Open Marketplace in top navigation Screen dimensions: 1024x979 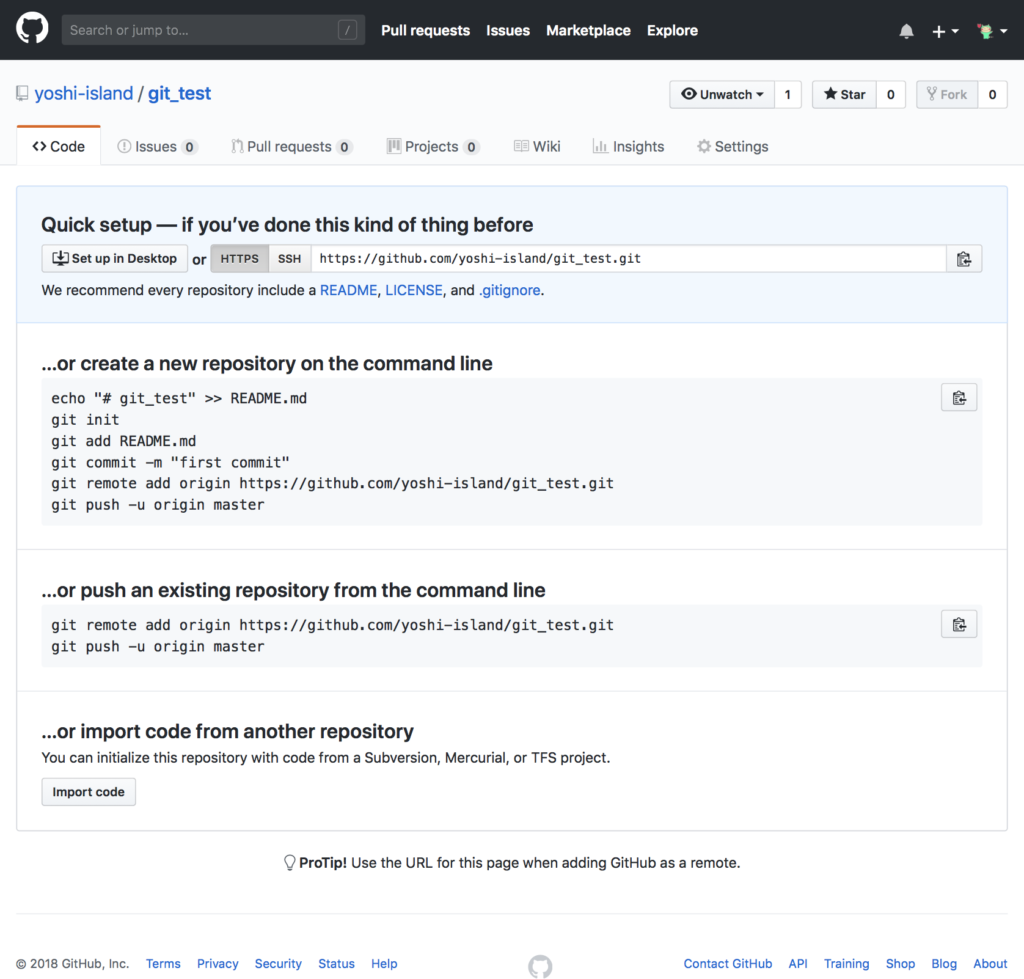(588, 31)
